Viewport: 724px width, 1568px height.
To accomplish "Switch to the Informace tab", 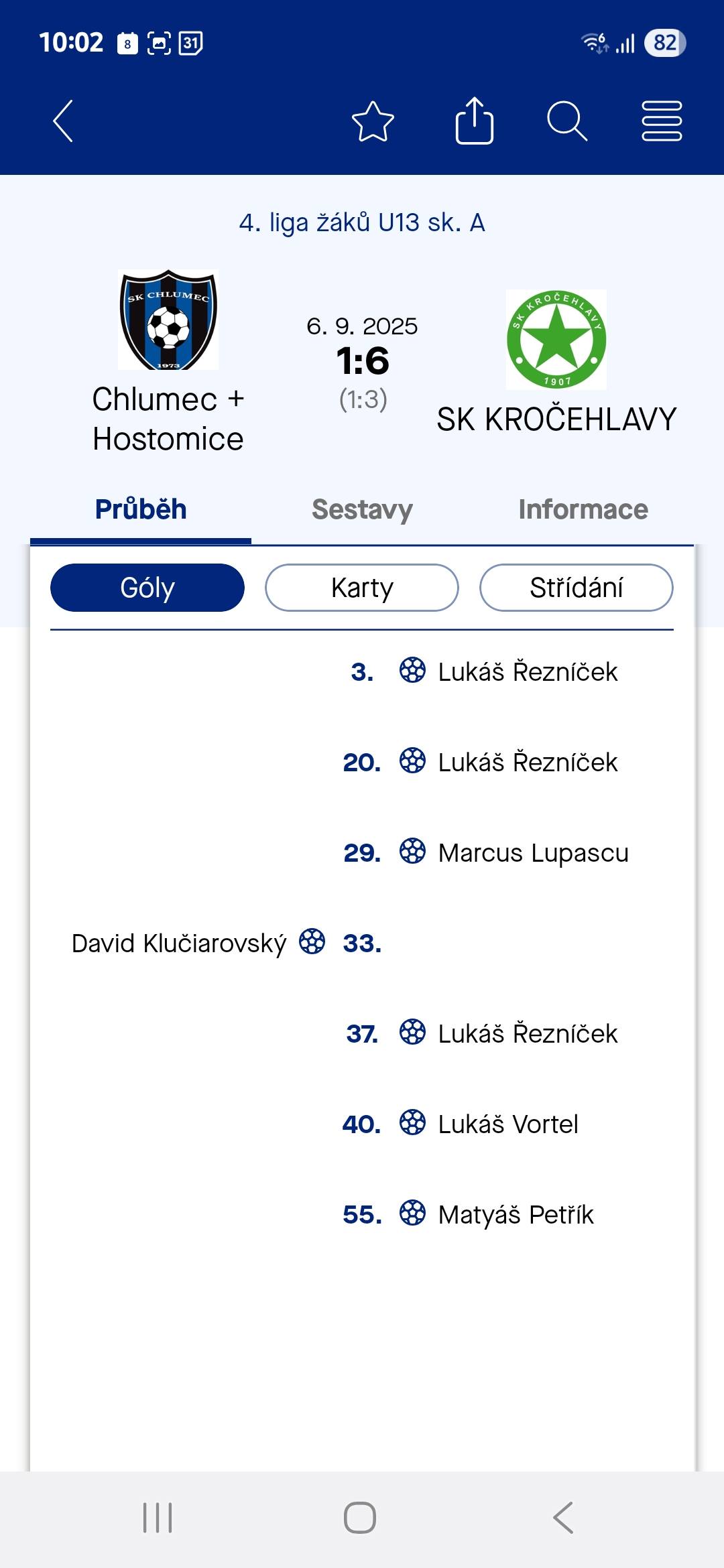I will pyautogui.click(x=583, y=510).
